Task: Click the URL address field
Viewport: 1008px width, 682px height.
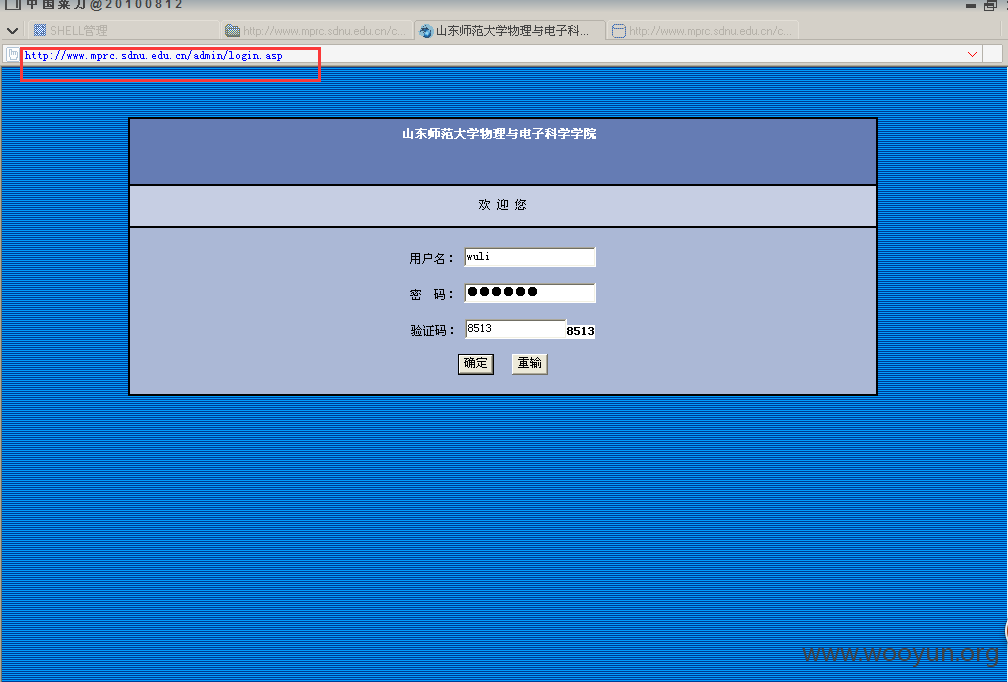Action: [x=492, y=55]
